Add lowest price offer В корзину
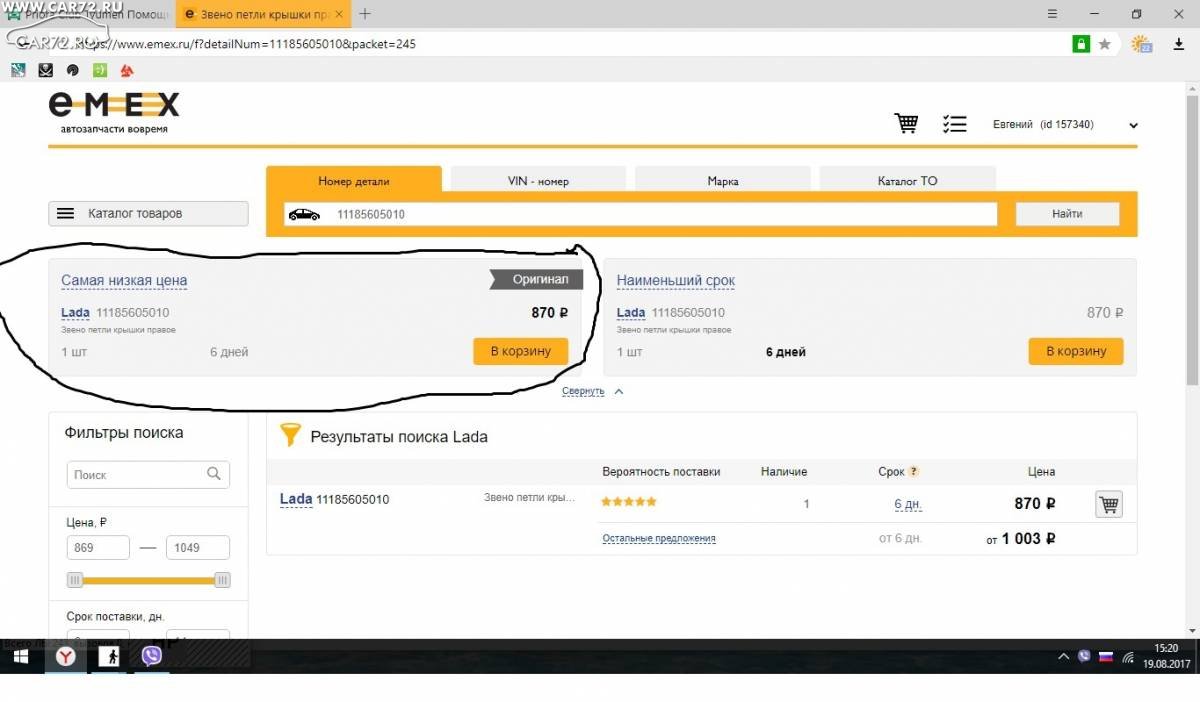 click(x=520, y=351)
